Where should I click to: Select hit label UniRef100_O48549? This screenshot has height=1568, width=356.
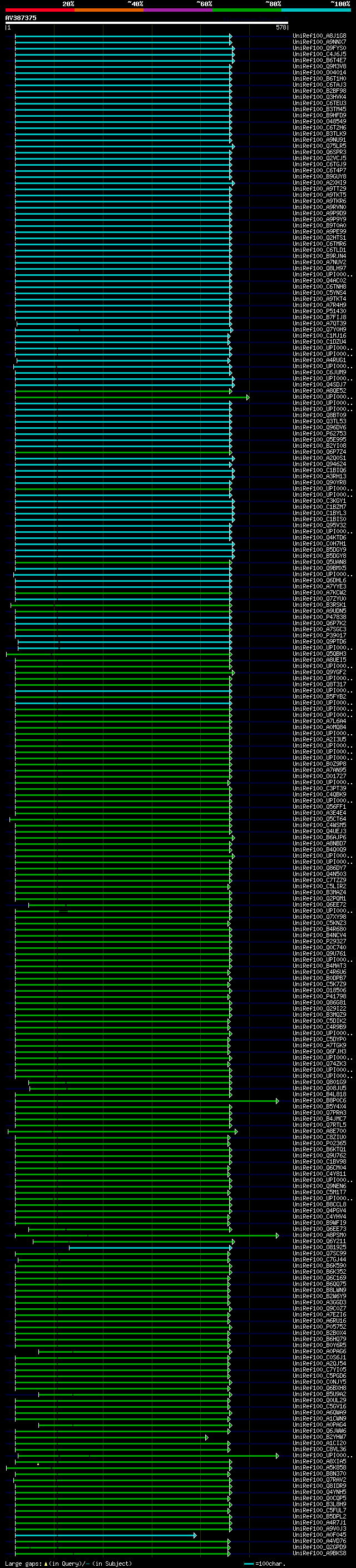point(319,122)
